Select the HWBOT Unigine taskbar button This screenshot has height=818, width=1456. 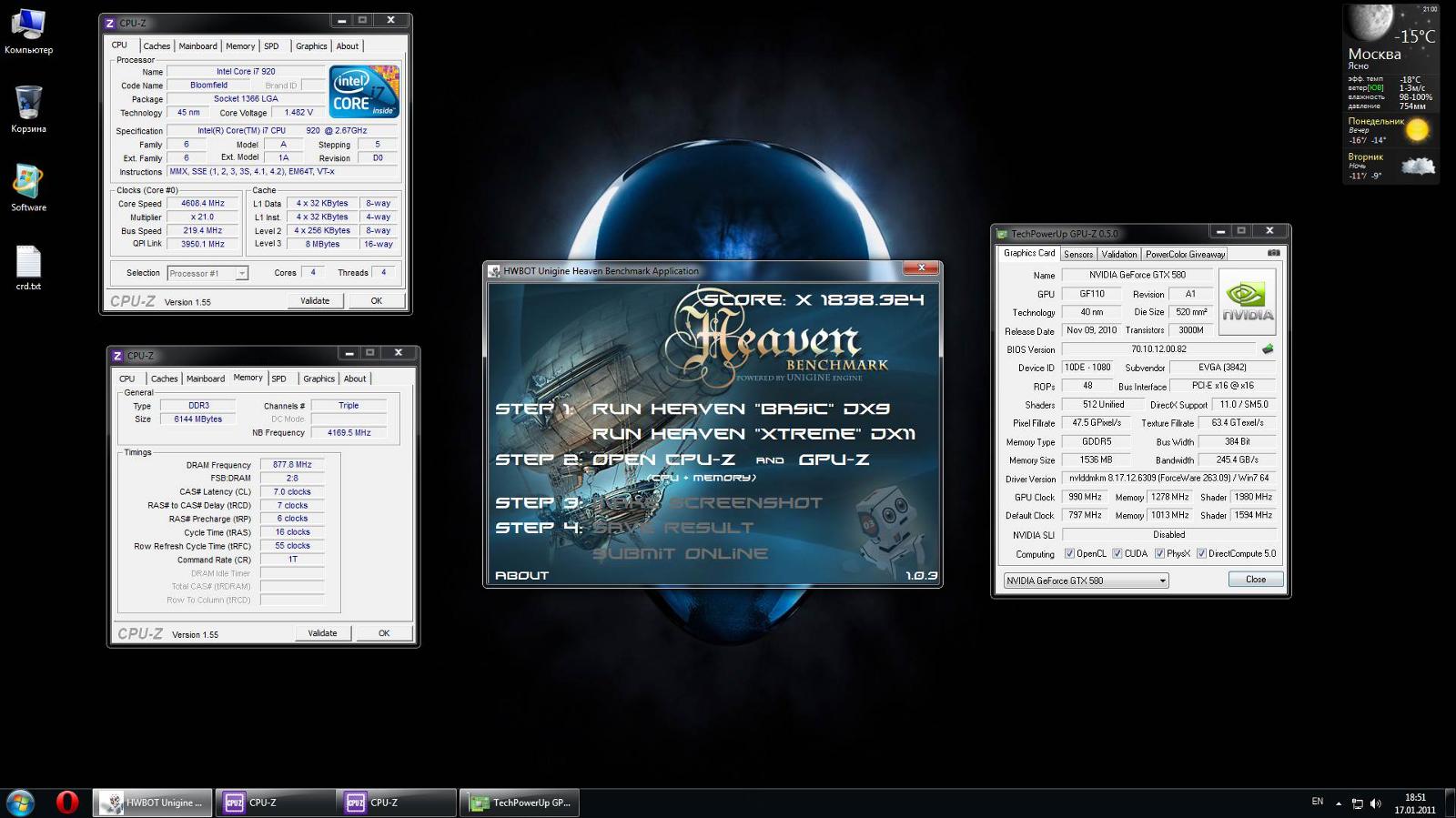coord(153,803)
